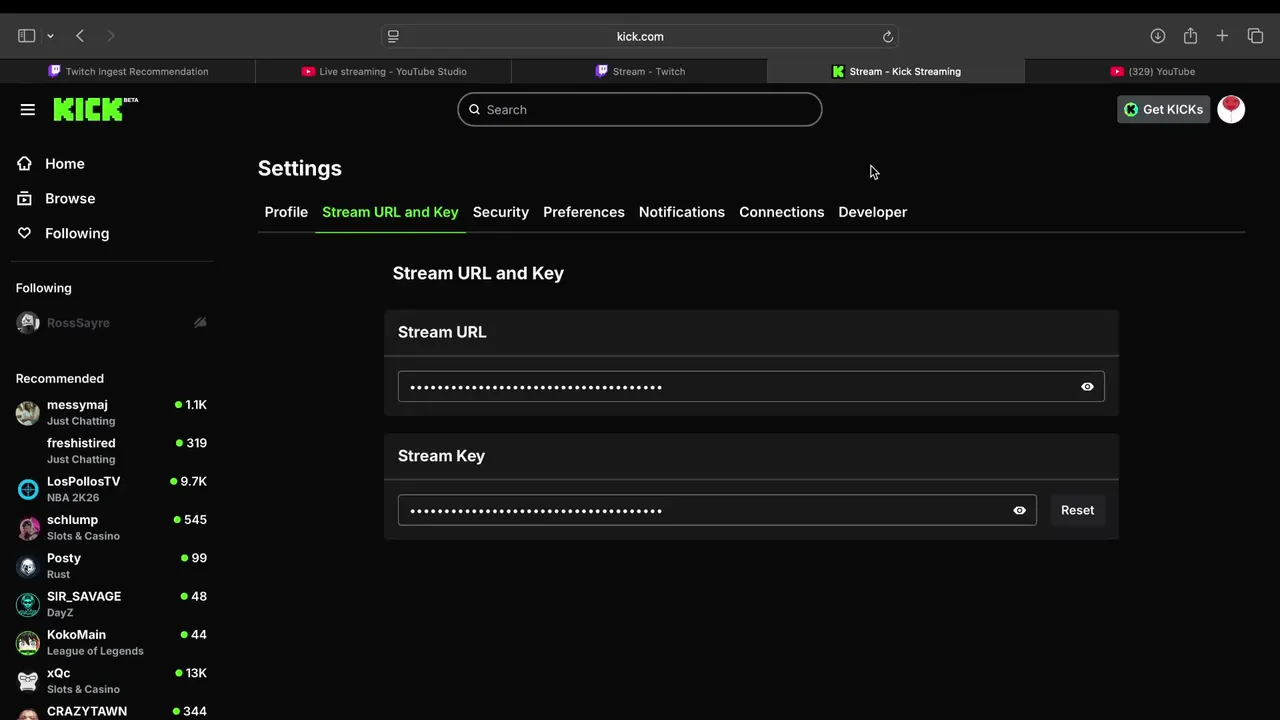Reveal Stream Key with eye icon
This screenshot has height=720, width=1280.
pyautogui.click(x=1019, y=511)
